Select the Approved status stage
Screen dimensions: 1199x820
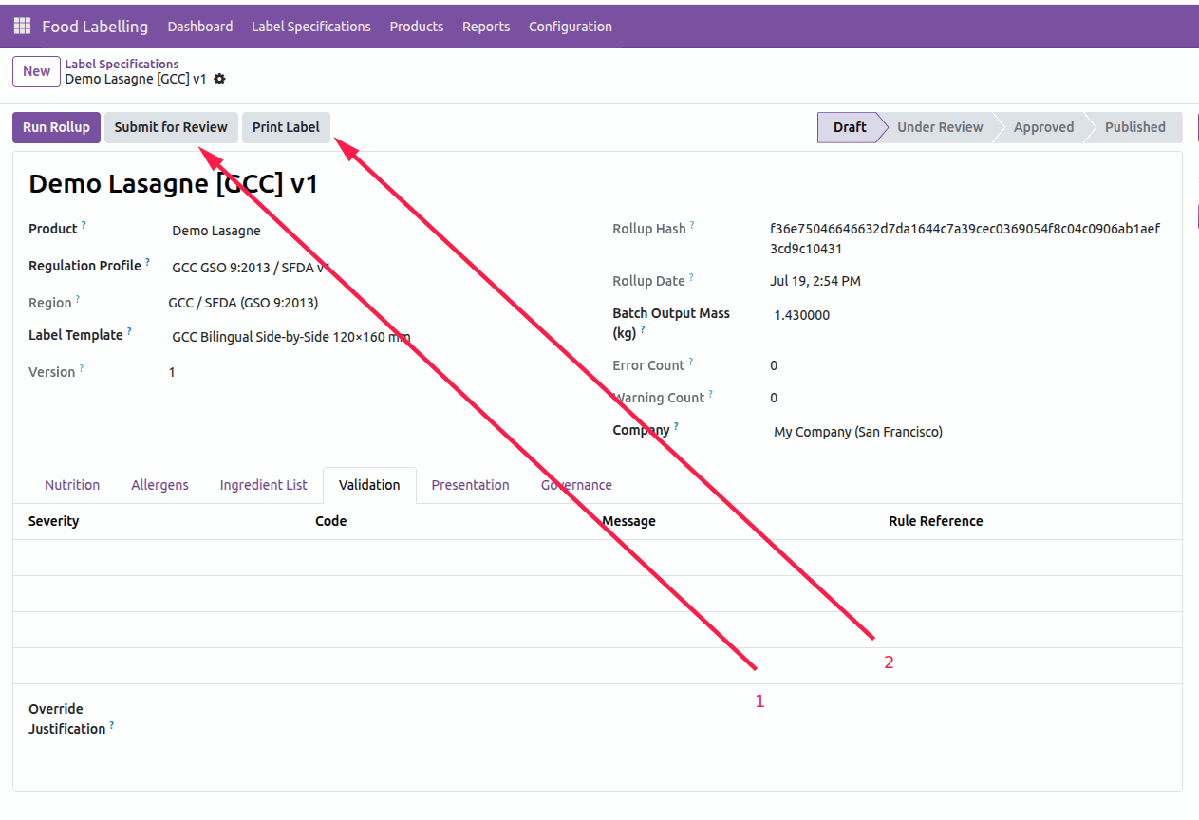tap(1044, 127)
